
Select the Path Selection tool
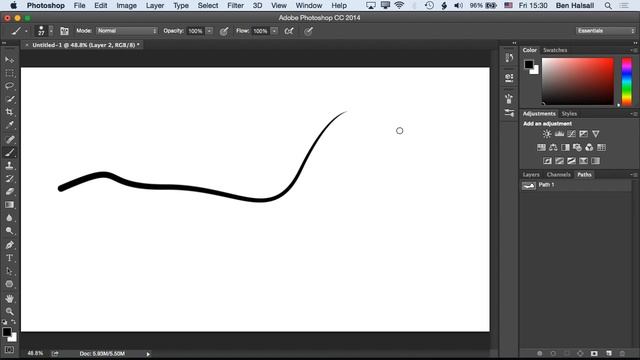pos(9,271)
